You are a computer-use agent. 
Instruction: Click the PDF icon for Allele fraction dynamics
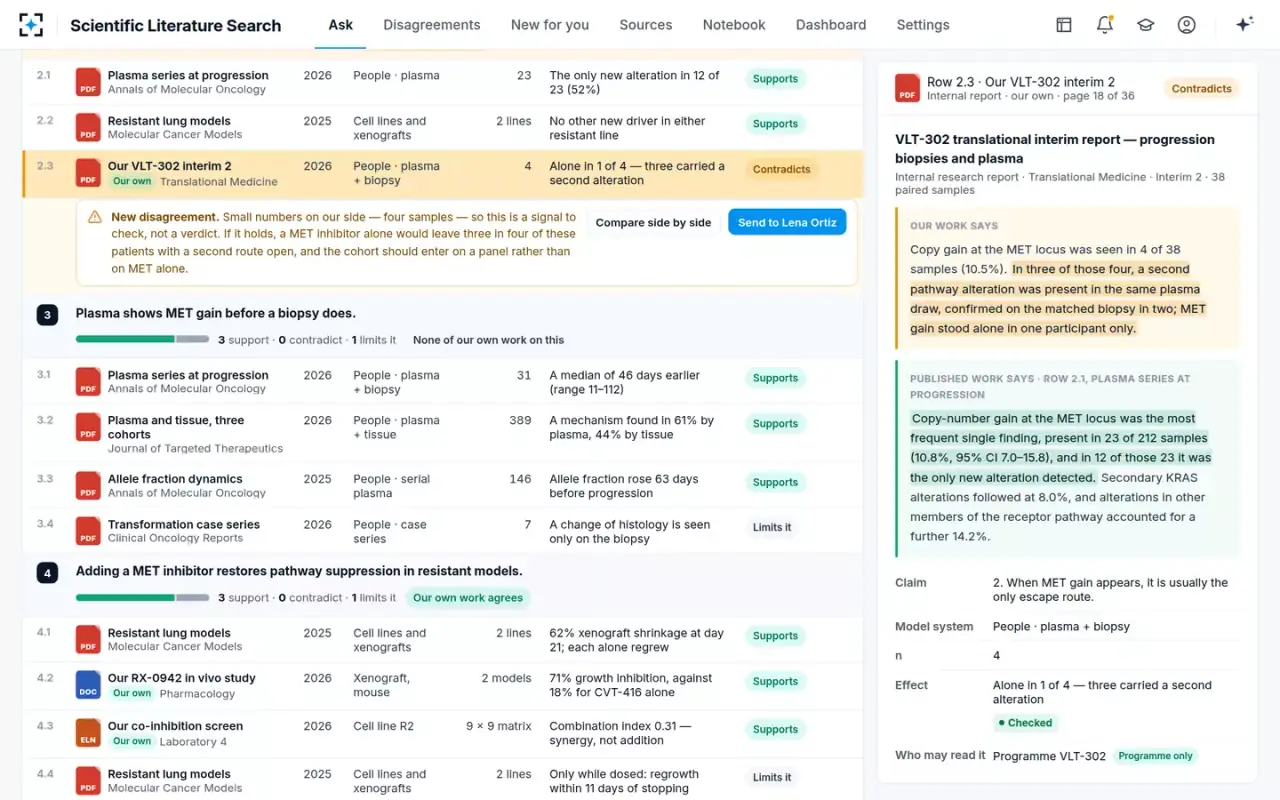pyautogui.click(x=89, y=486)
